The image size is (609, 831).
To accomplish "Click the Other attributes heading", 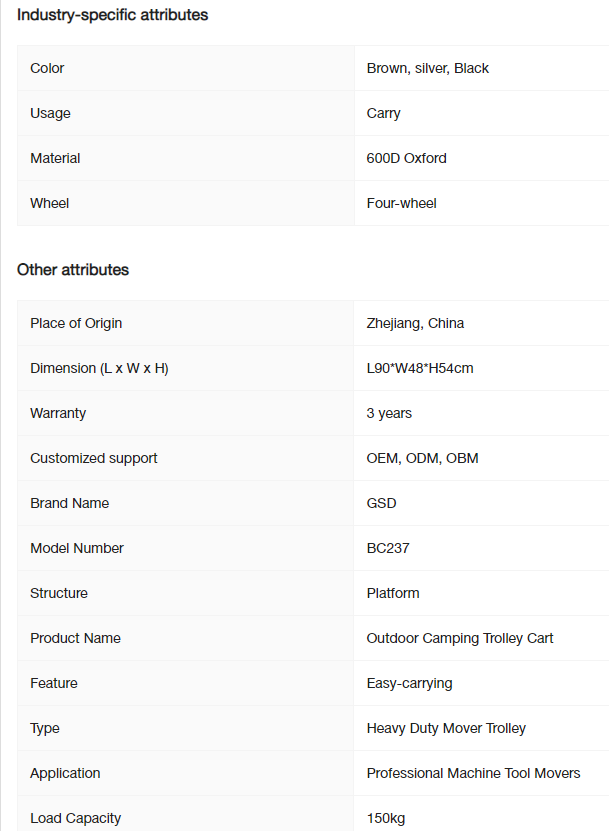I will tap(73, 270).
